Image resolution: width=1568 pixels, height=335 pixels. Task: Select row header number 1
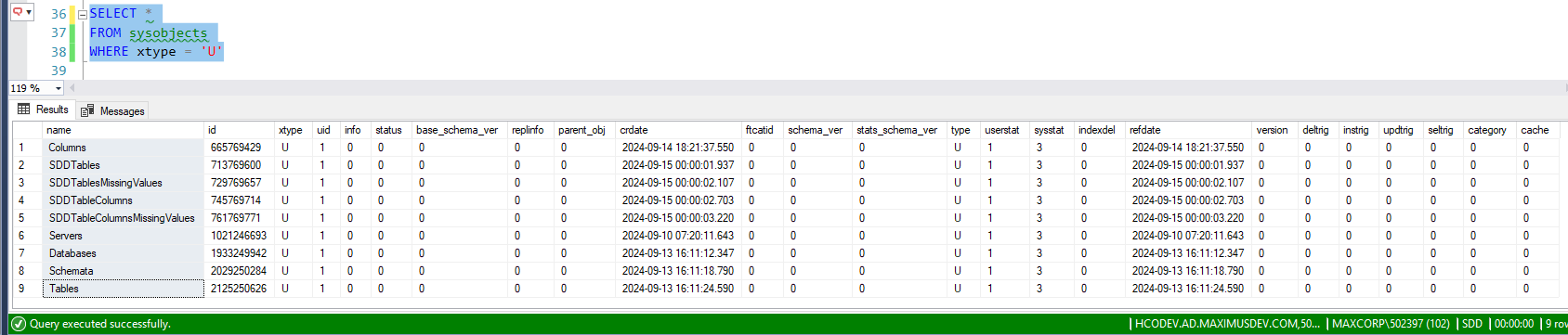[x=26, y=148]
